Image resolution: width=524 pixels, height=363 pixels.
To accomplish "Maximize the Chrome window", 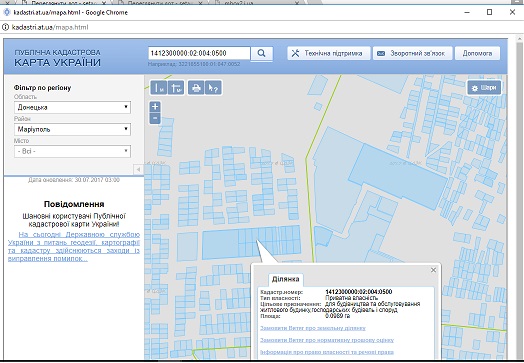I will pyautogui.click(x=490, y=12).
